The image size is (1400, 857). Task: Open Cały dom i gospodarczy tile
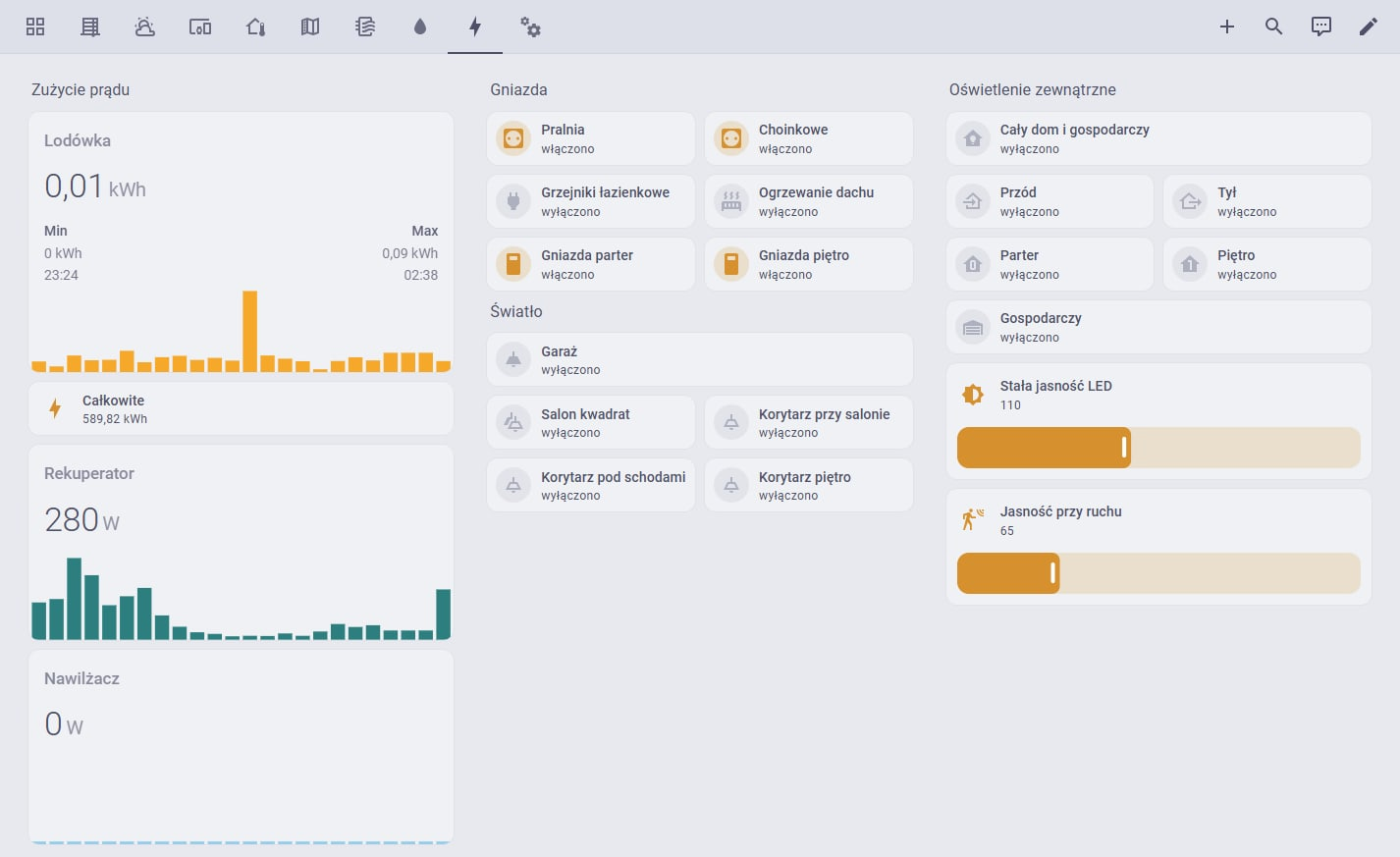(1158, 138)
